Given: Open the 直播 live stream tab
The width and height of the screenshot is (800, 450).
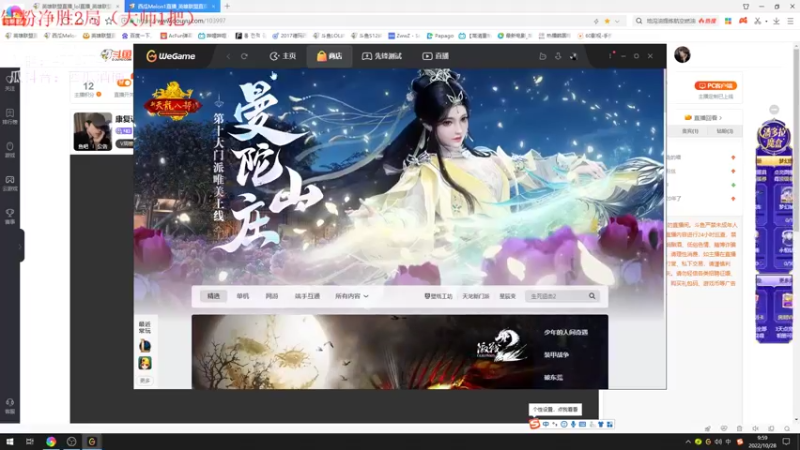Looking at the screenshot, I should 435,56.
